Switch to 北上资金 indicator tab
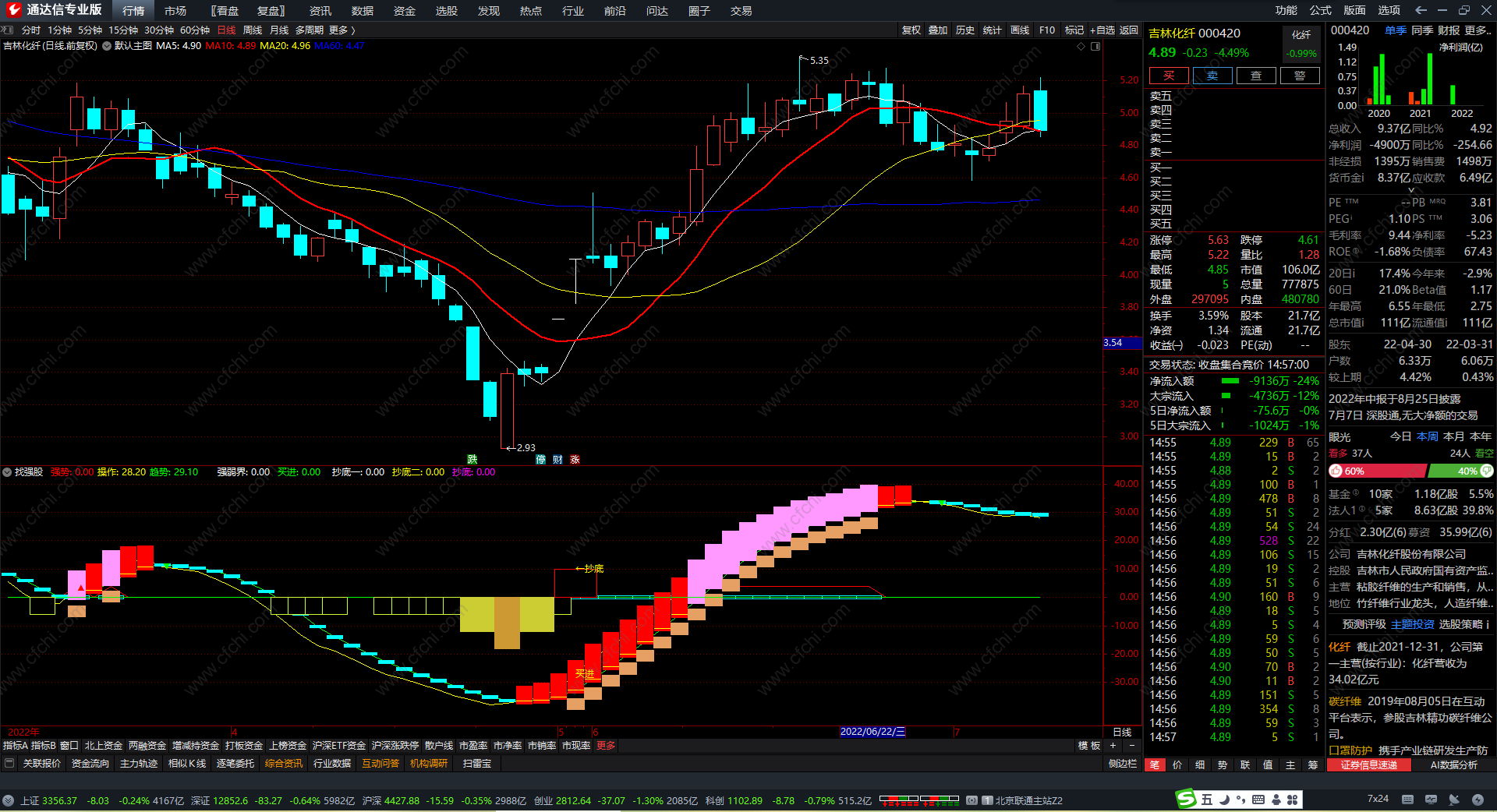 pos(104,746)
